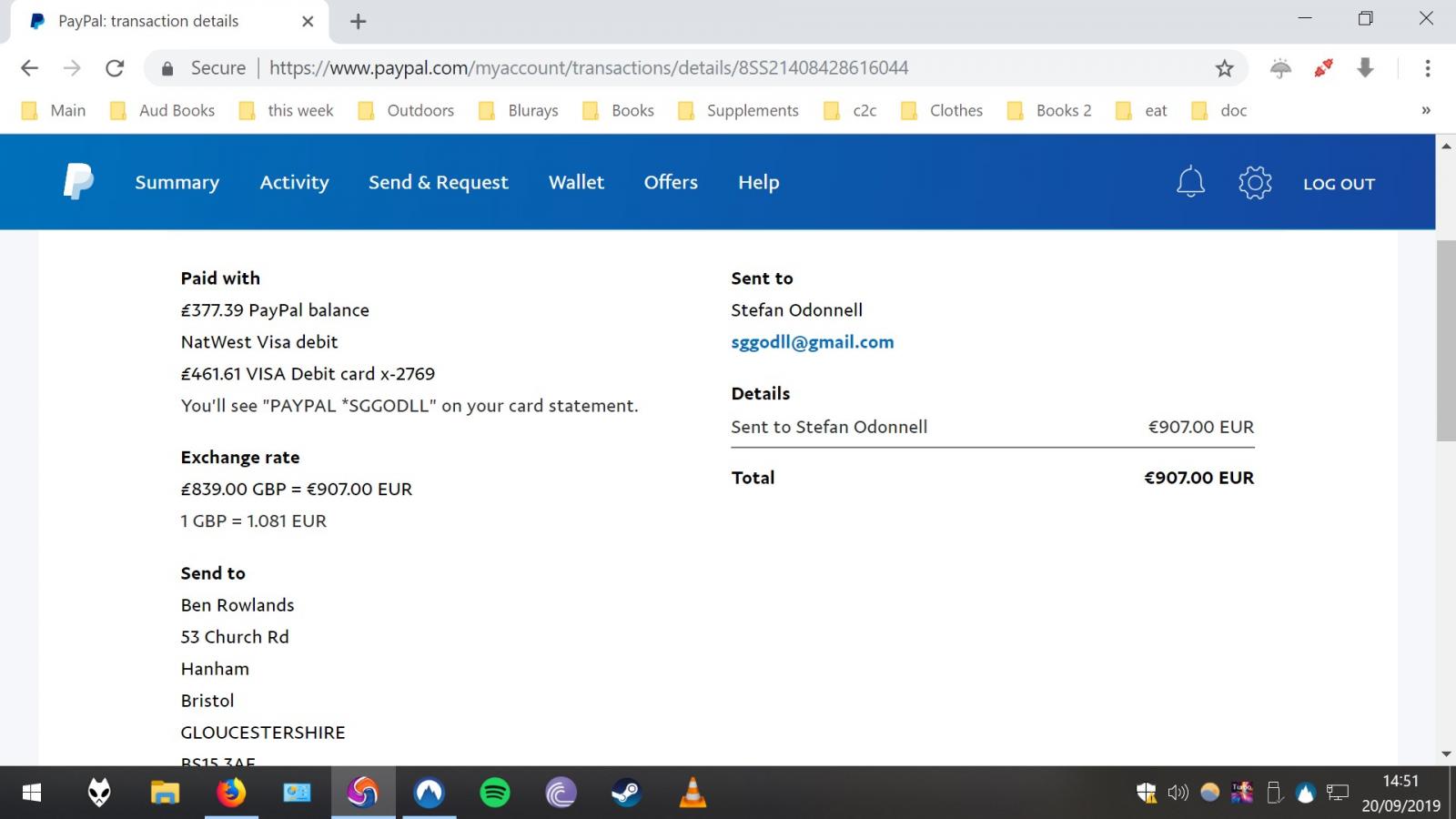
Task: Go to PayPal Summary page
Action: pyautogui.click(x=177, y=182)
